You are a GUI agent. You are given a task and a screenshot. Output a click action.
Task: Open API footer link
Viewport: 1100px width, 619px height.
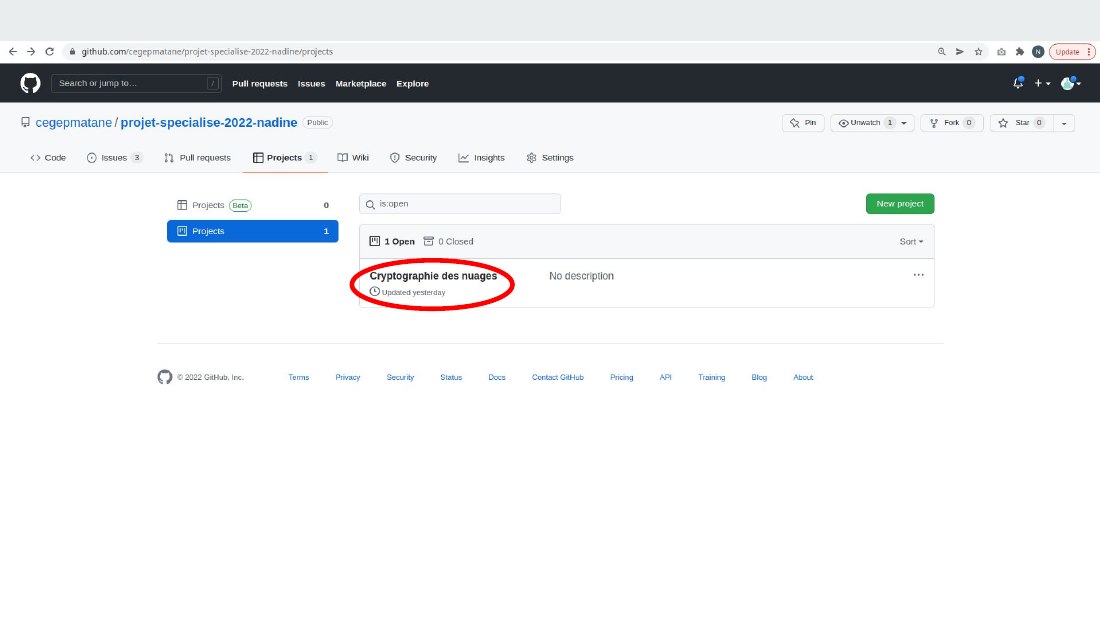click(x=665, y=378)
